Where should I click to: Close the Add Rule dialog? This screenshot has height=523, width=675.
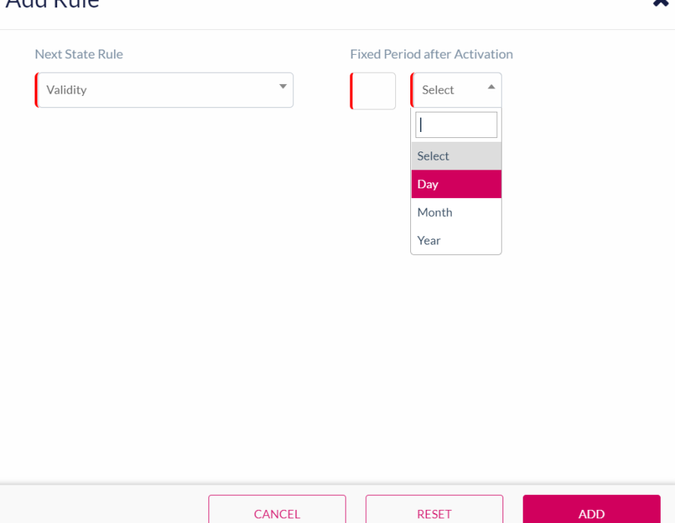coord(660,3)
